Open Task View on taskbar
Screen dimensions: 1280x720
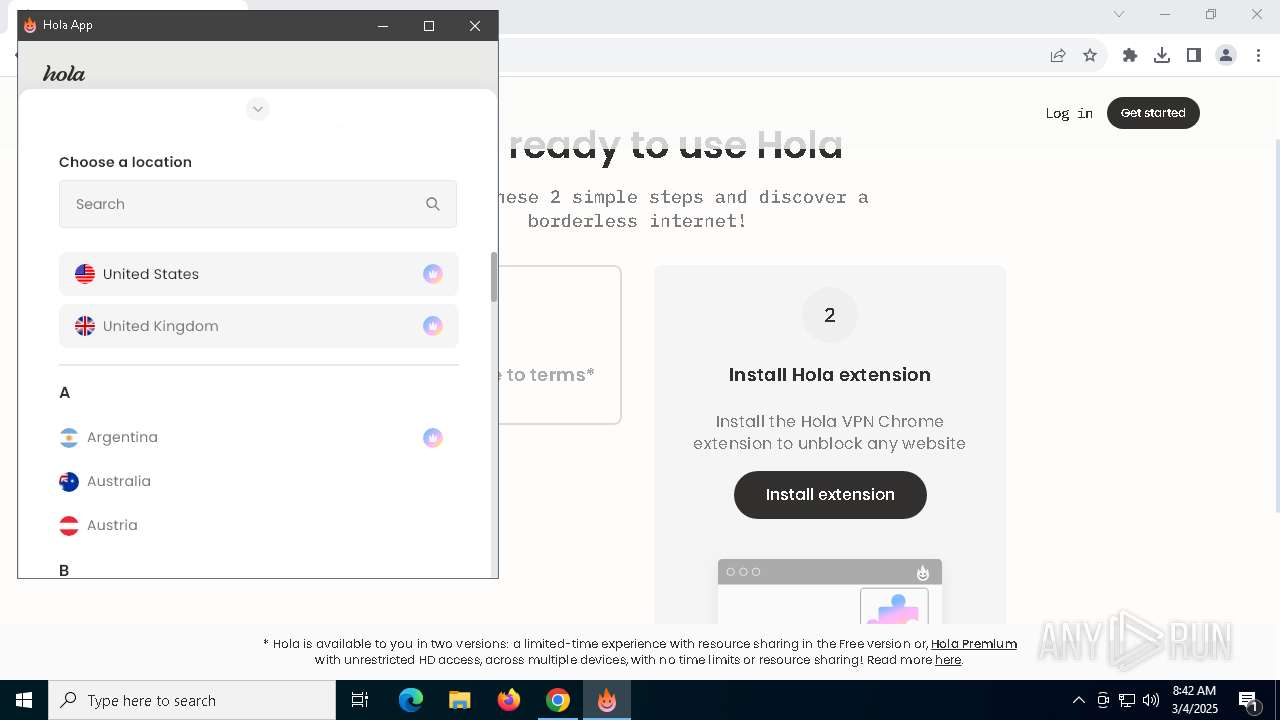[360, 700]
